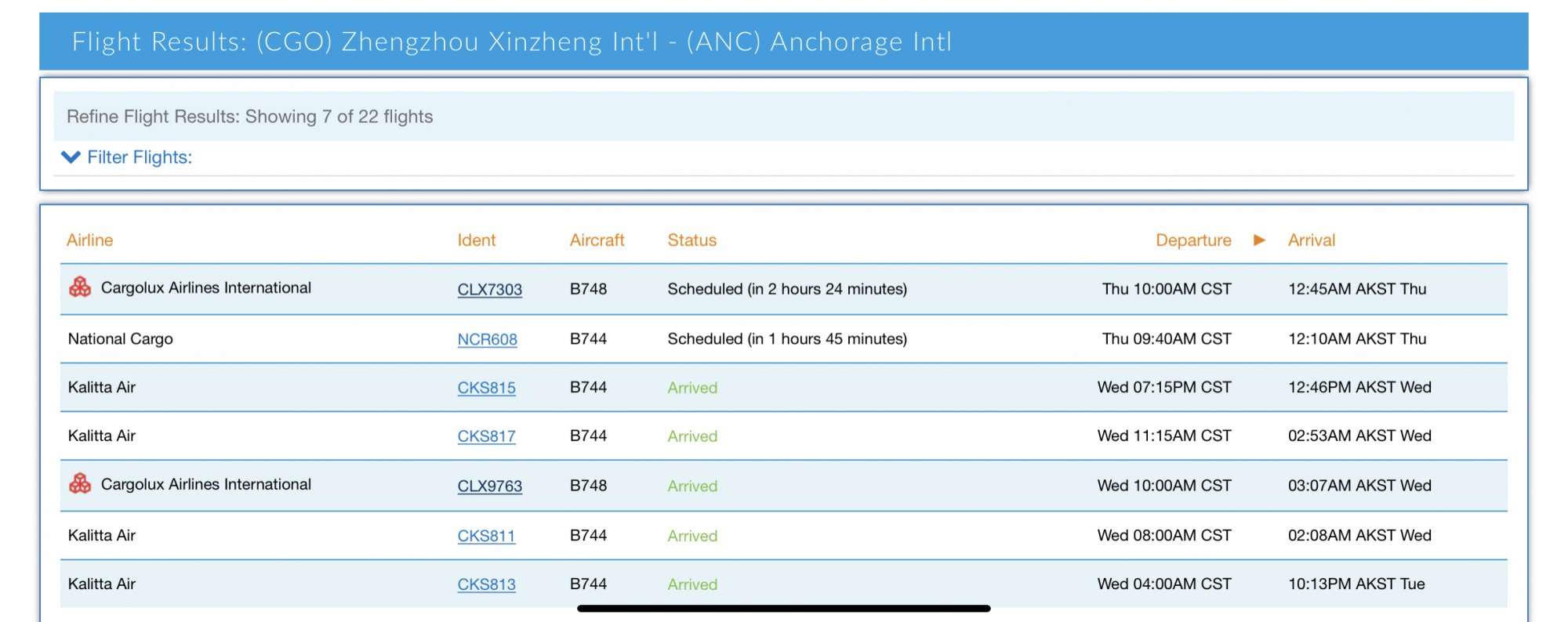Click the home indicator bar at bottom

tap(783, 608)
